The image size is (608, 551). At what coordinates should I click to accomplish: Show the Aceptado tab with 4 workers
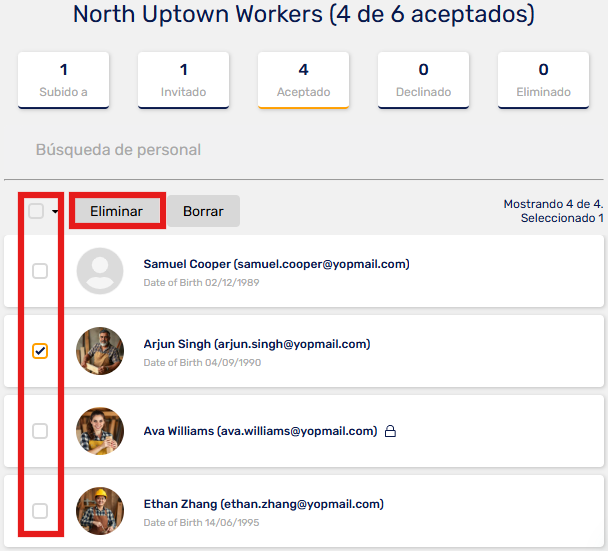[x=303, y=80]
